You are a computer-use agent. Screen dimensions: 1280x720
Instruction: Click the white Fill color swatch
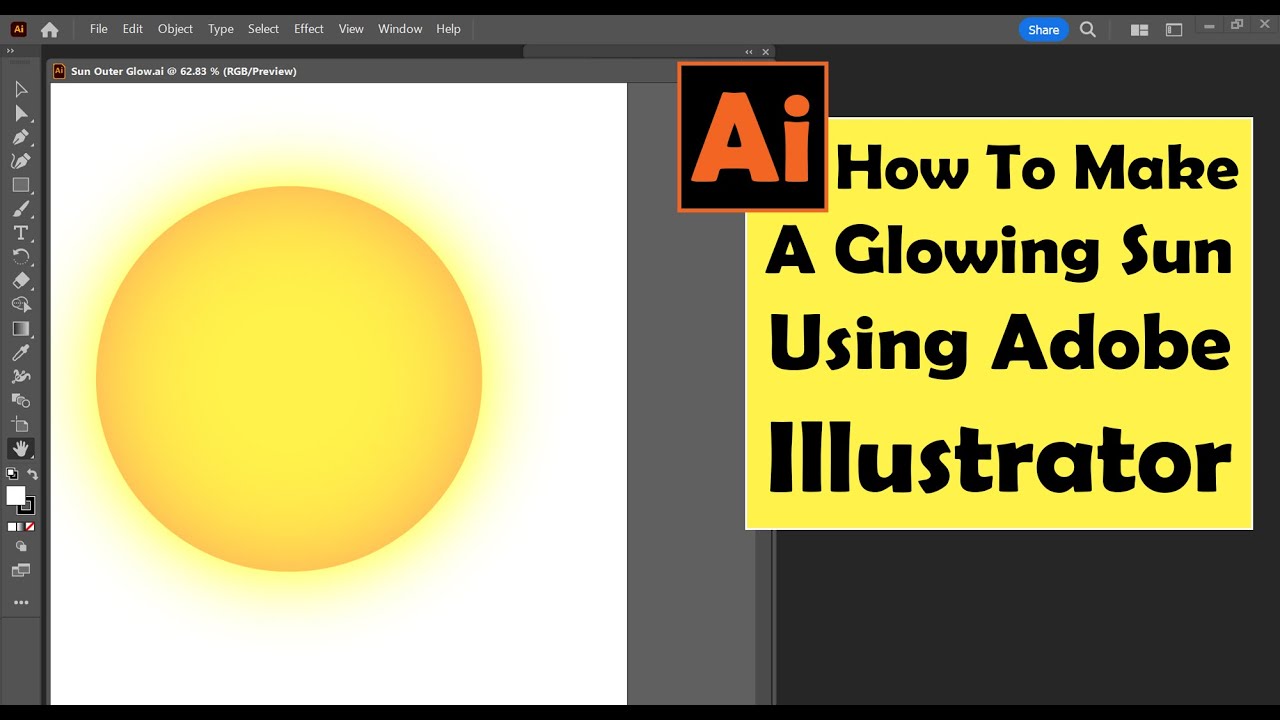pyautogui.click(x=16, y=496)
